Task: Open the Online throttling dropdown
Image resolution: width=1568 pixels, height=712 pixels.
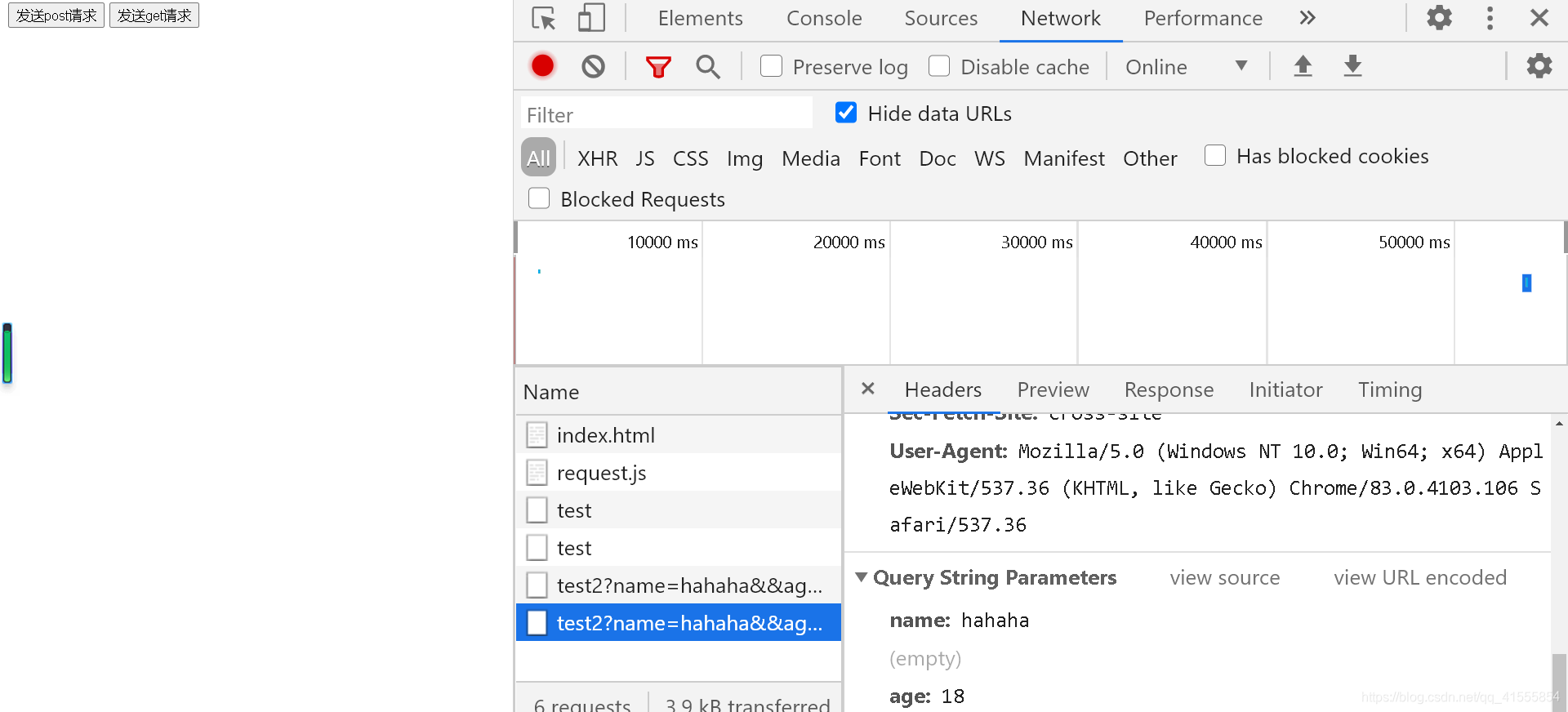Action: (x=1186, y=67)
